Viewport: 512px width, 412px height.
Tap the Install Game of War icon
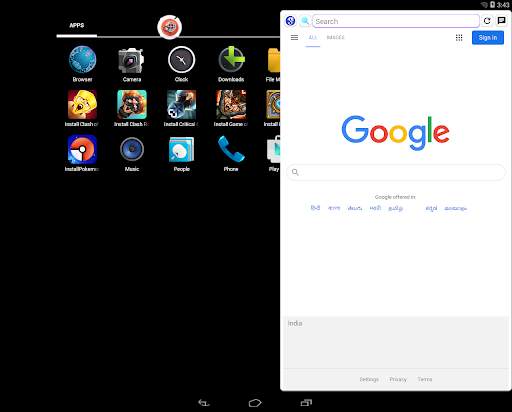coord(231,105)
